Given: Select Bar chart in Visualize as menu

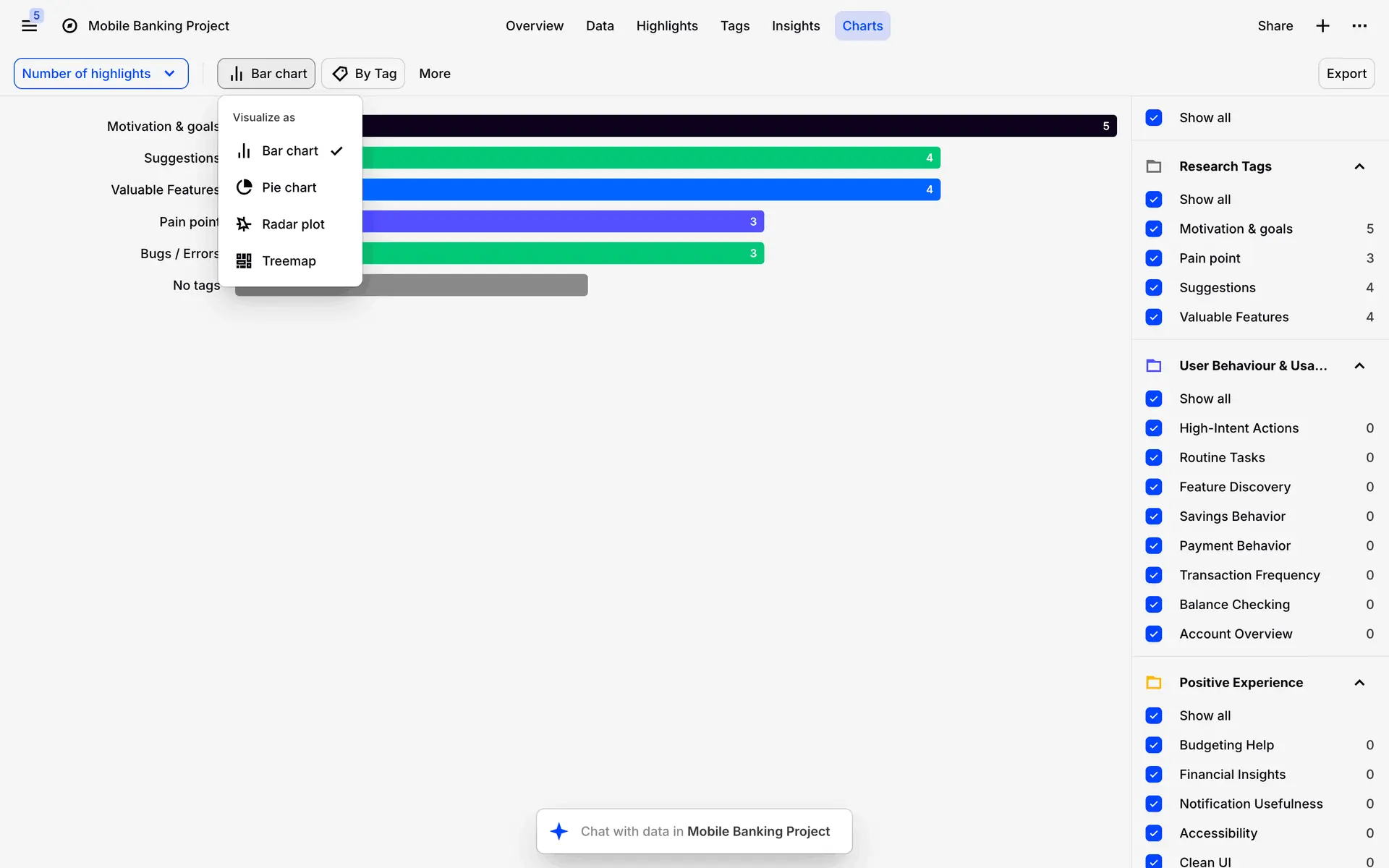Looking at the screenshot, I should pyautogui.click(x=290, y=150).
